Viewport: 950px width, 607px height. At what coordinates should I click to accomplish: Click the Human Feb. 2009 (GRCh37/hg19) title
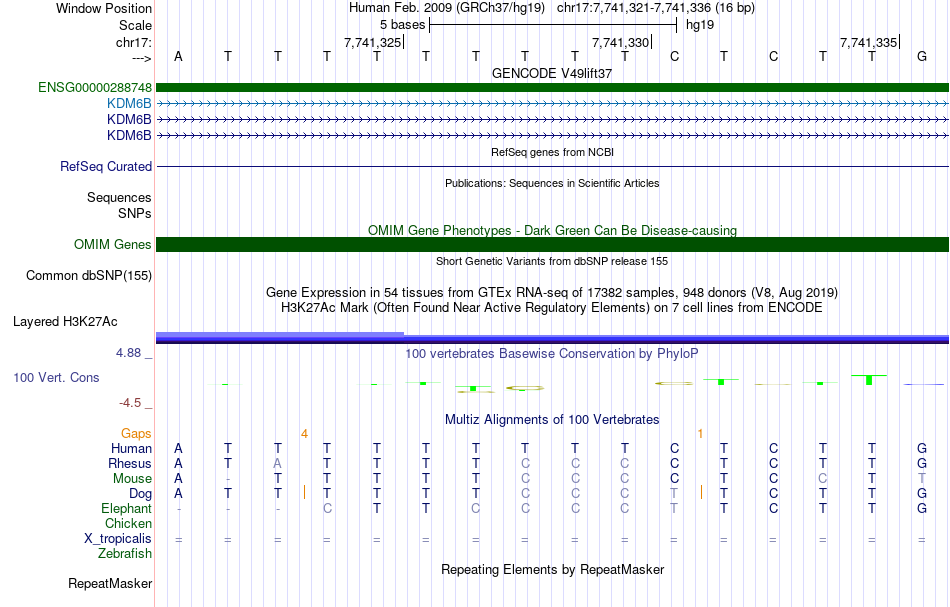pyautogui.click(x=447, y=8)
